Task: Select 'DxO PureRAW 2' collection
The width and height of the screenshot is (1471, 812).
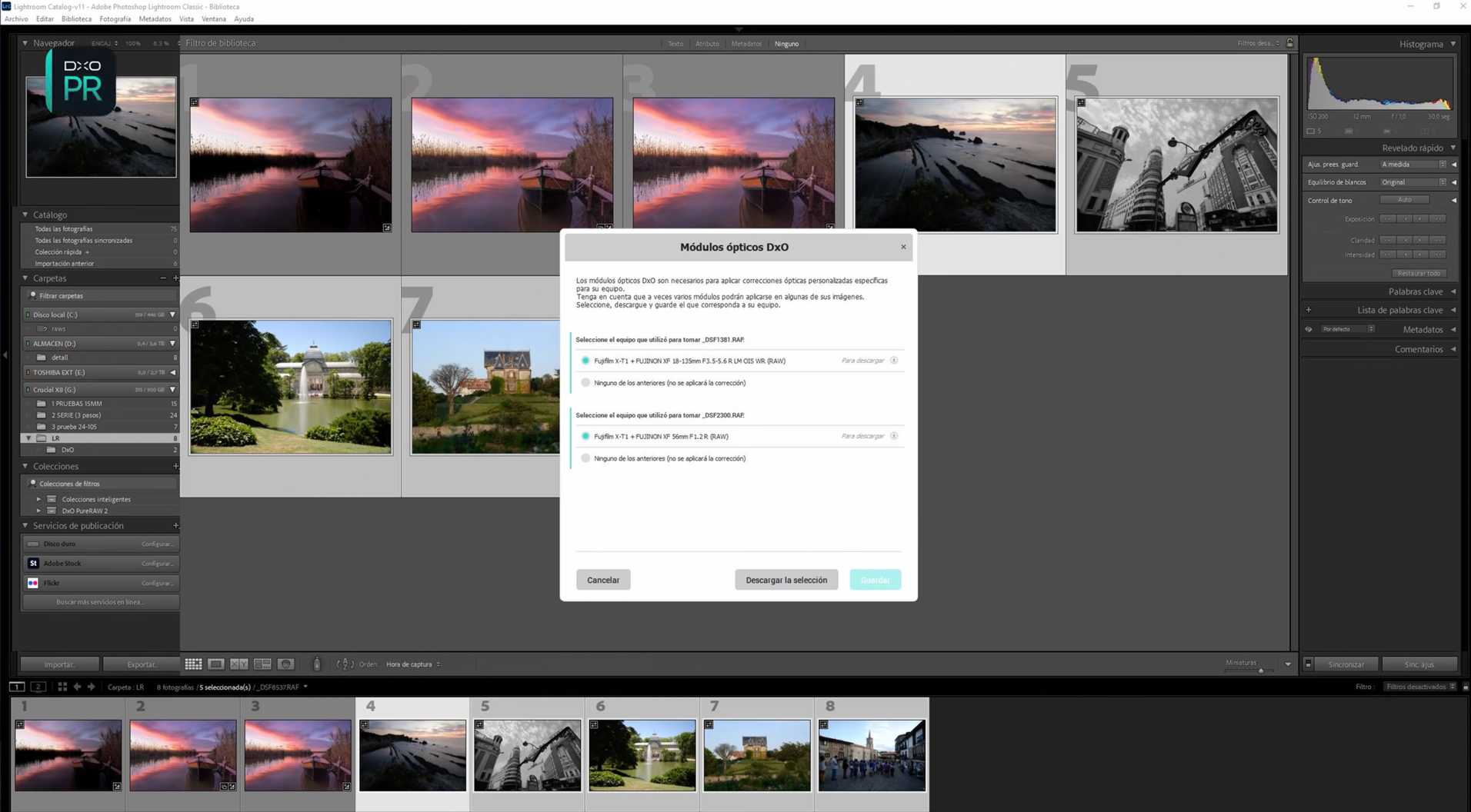Action: pos(85,511)
